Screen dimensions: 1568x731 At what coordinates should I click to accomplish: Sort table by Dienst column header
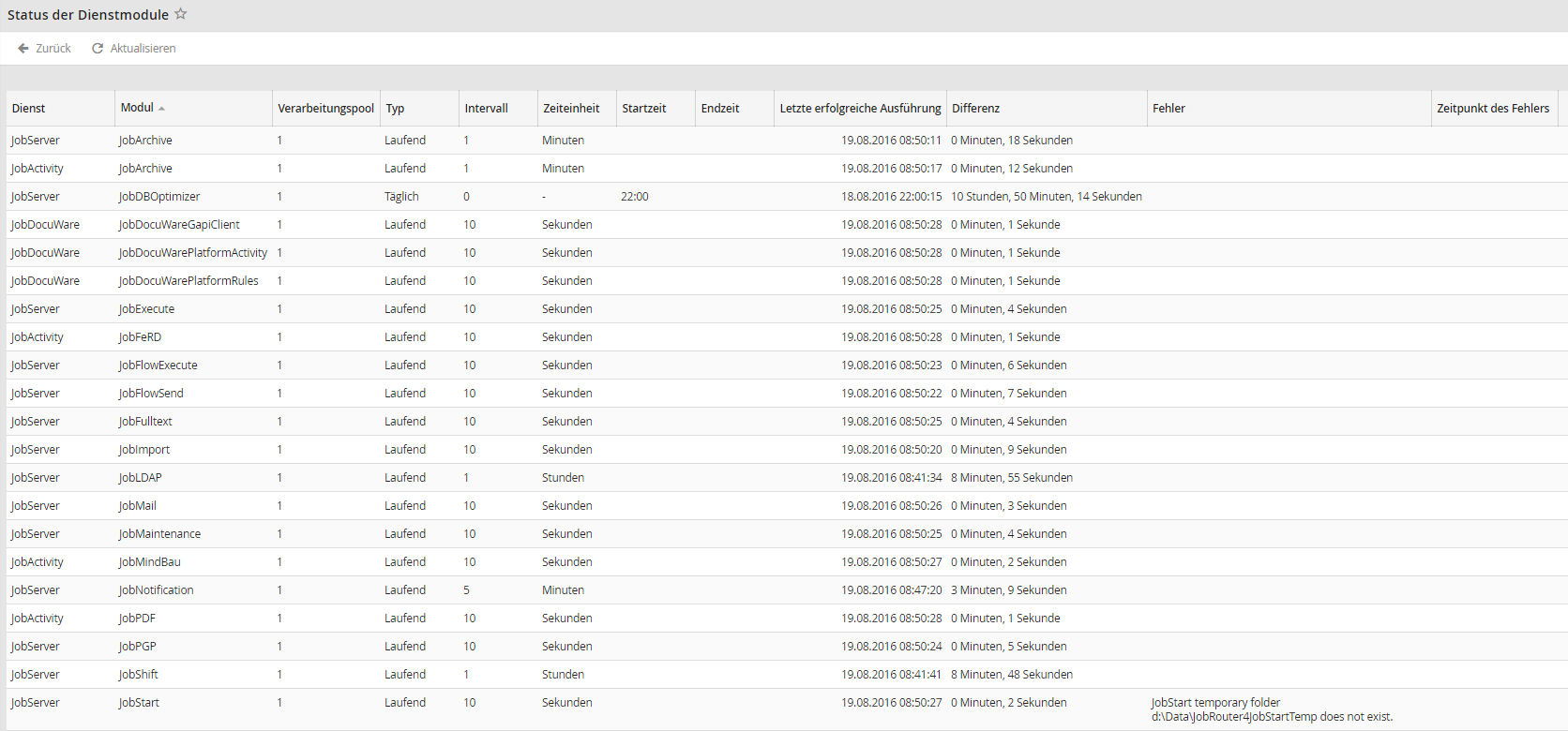(x=29, y=109)
